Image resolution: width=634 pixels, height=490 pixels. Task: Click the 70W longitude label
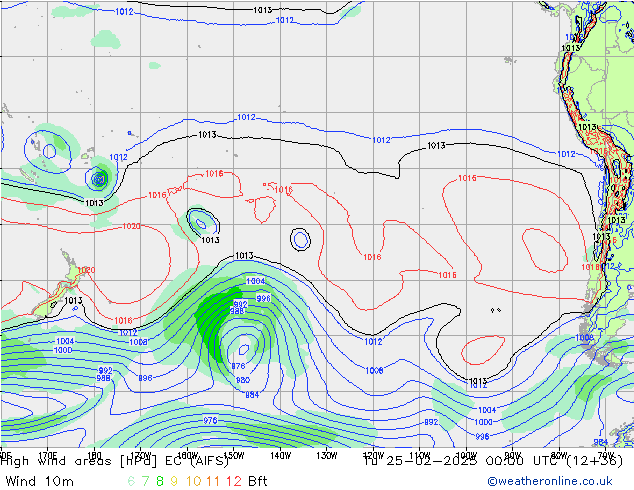606,455
